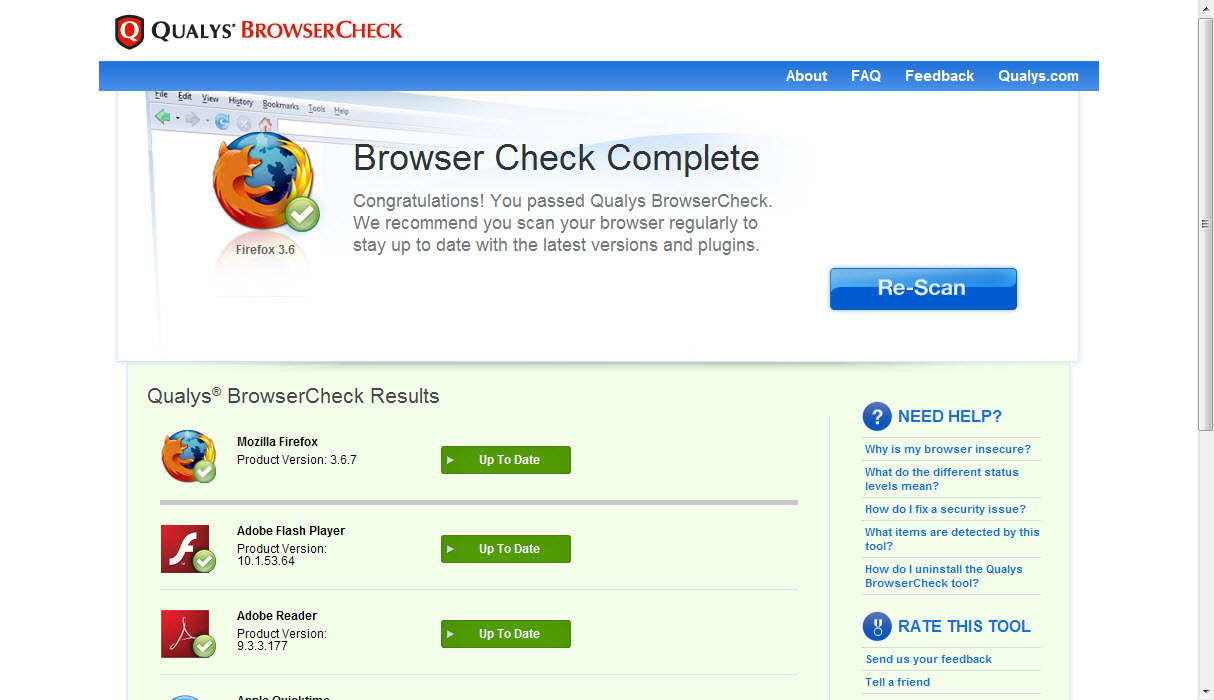Click the scrollbar up arrow

pos(1206,8)
